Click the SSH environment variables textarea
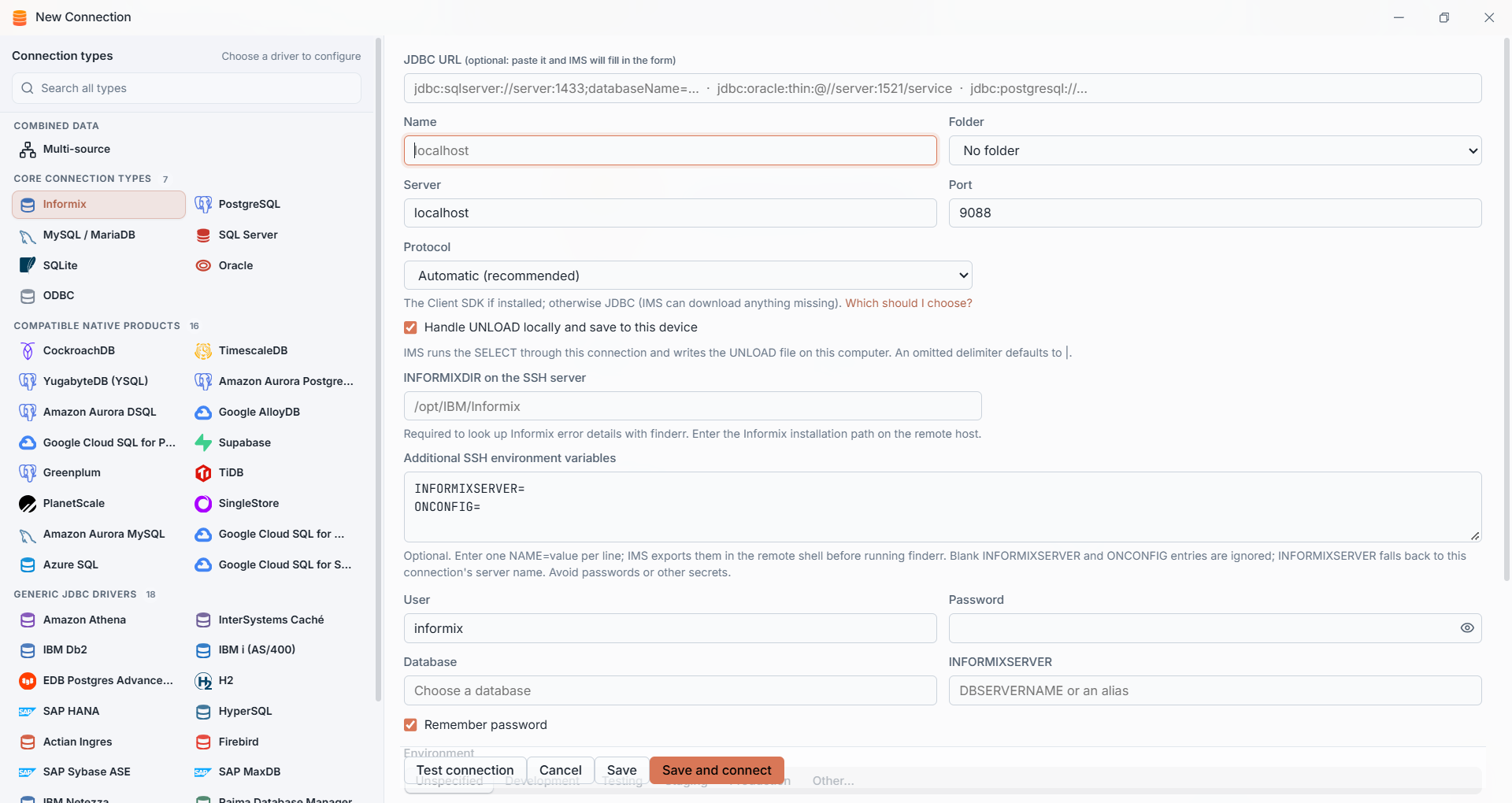The width and height of the screenshot is (1512, 803). point(943,507)
